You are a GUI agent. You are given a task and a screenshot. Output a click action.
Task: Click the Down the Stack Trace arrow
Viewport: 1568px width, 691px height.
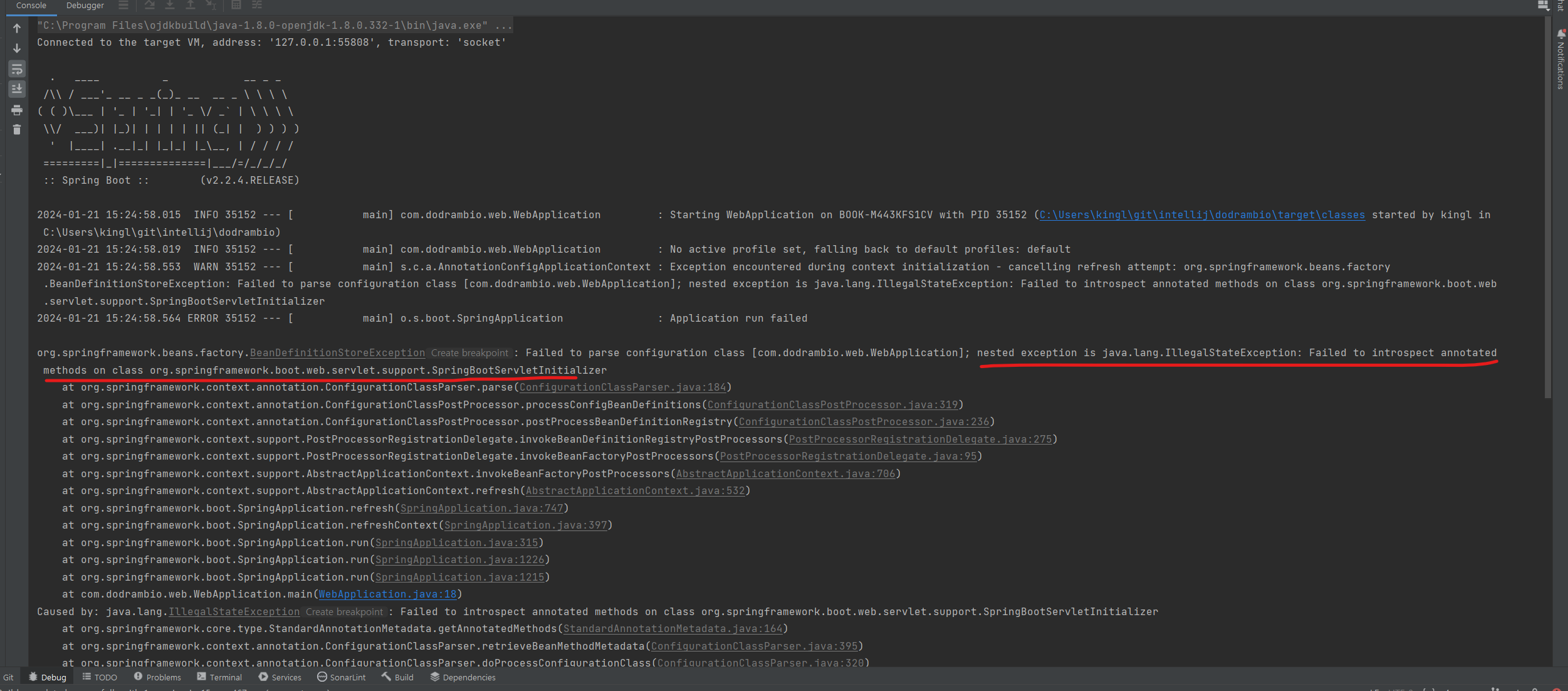point(17,48)
